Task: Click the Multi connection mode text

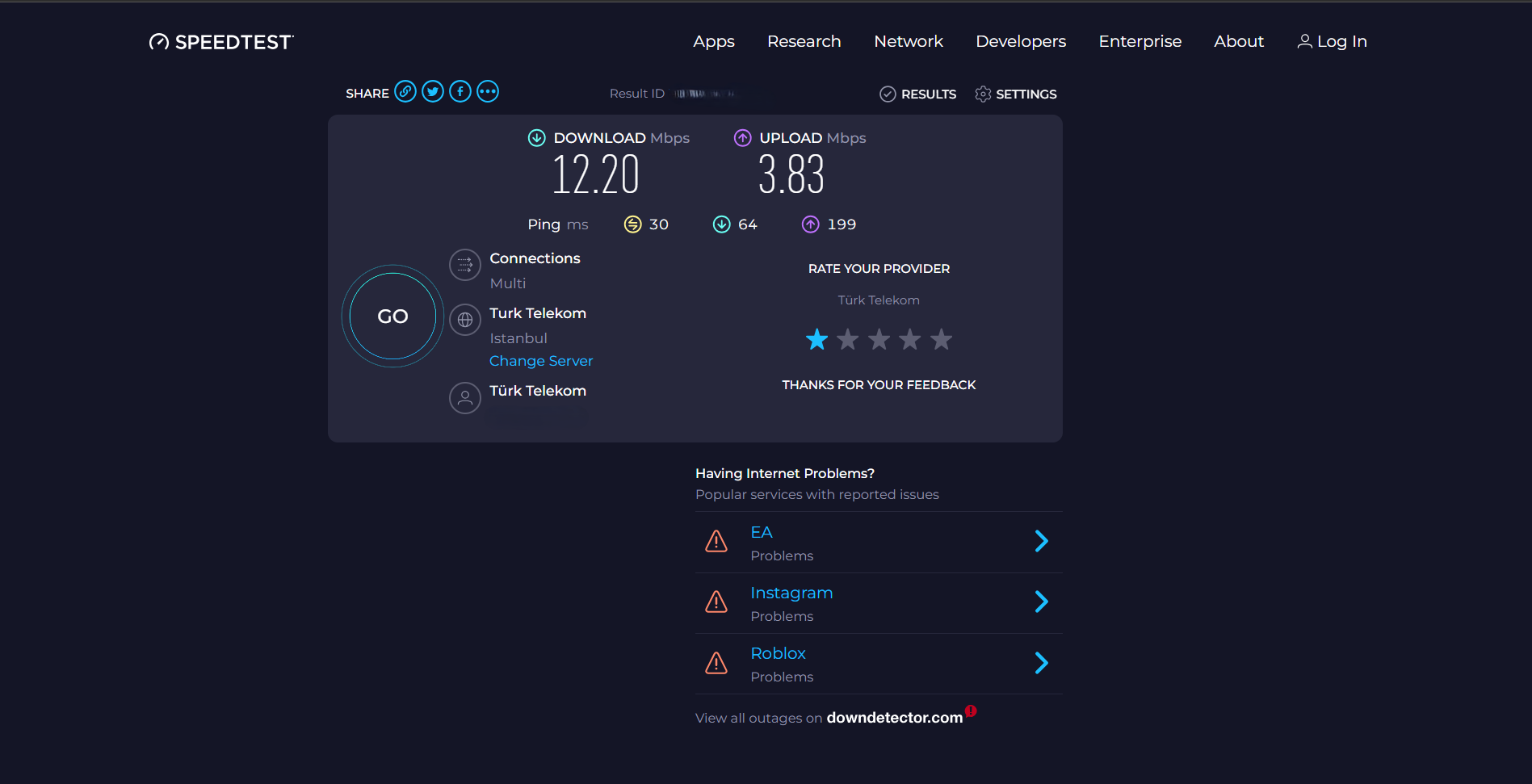Action: 508,283
